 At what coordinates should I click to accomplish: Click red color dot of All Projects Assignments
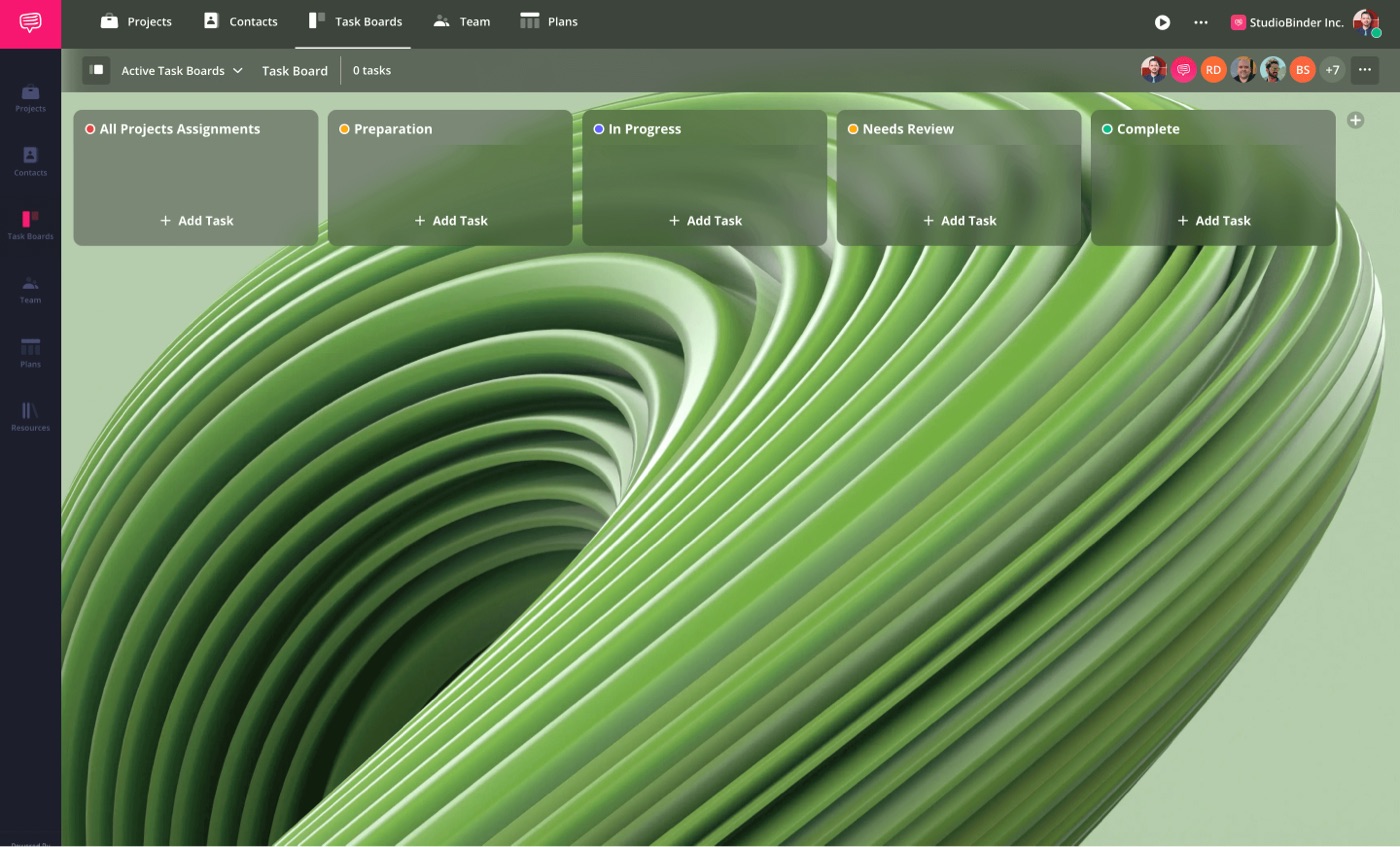tap(90, 129)
